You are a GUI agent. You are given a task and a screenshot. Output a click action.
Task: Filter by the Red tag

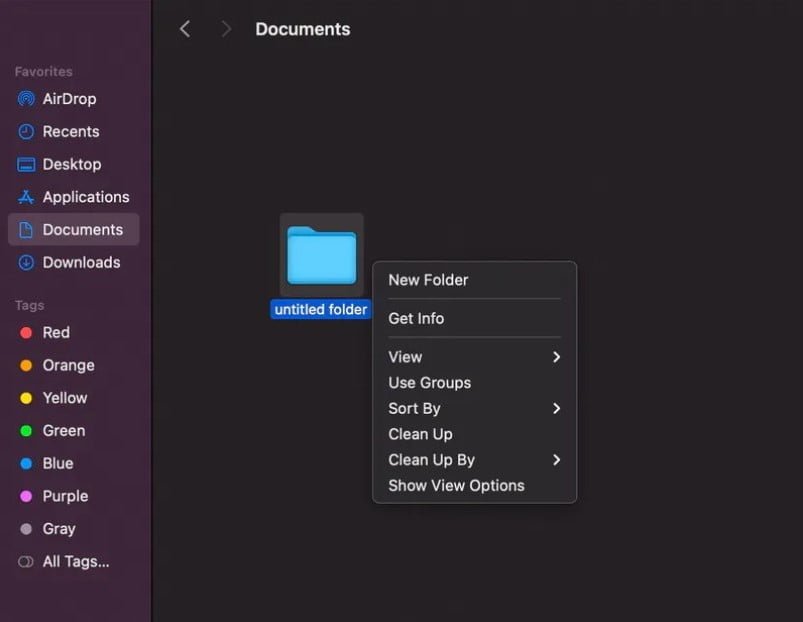click(56, 333)
